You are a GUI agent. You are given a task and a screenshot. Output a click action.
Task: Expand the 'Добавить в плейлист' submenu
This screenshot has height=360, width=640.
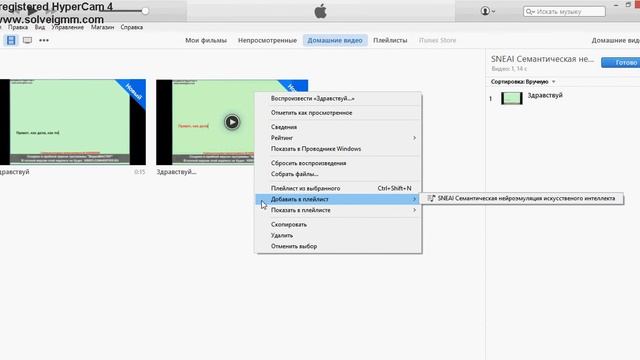click(338, 199)
